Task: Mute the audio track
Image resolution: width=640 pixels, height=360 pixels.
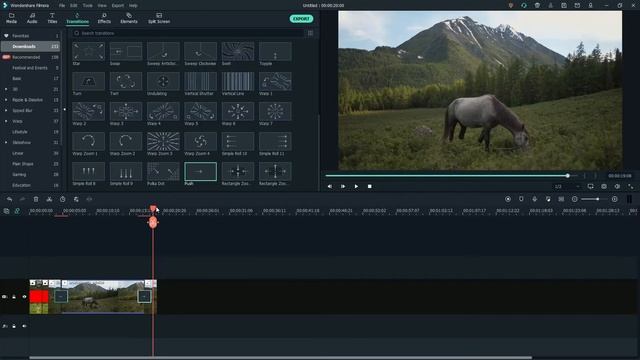Action: pyautogui.click(x=24, y=326)
